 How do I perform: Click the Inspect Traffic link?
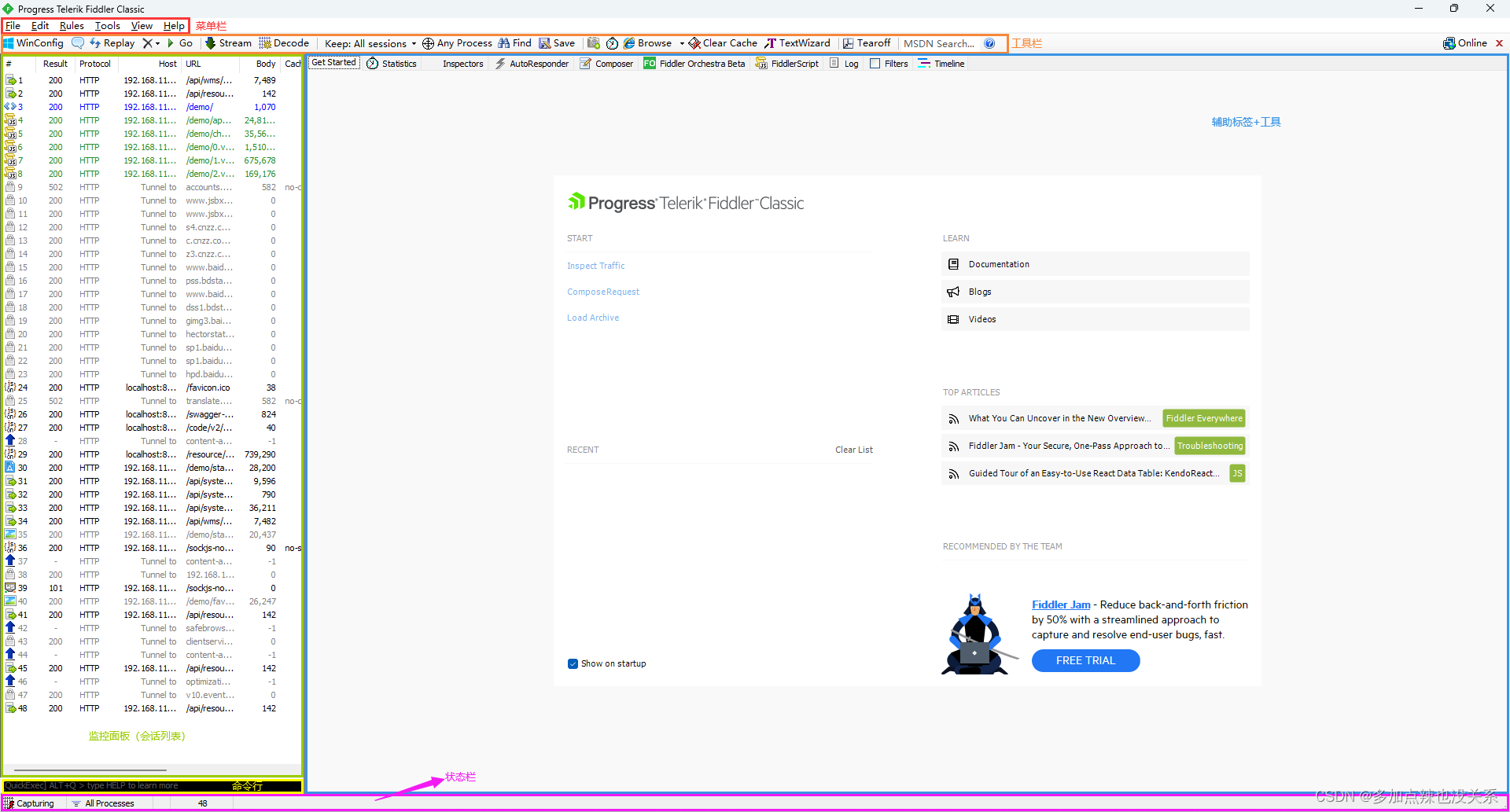point(596,266)
